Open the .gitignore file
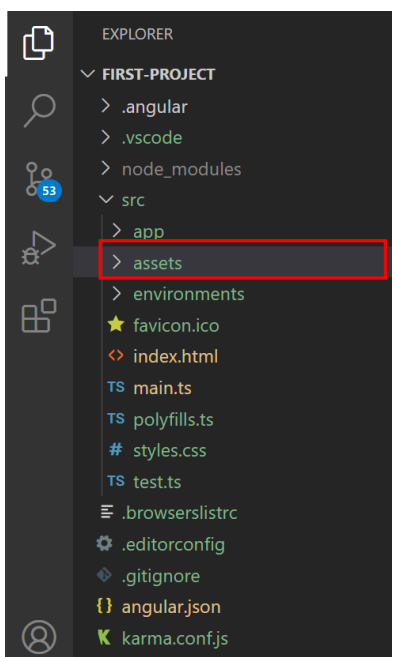Image resolution: width=396 pixels, height=657 pixels. point(233,576)
